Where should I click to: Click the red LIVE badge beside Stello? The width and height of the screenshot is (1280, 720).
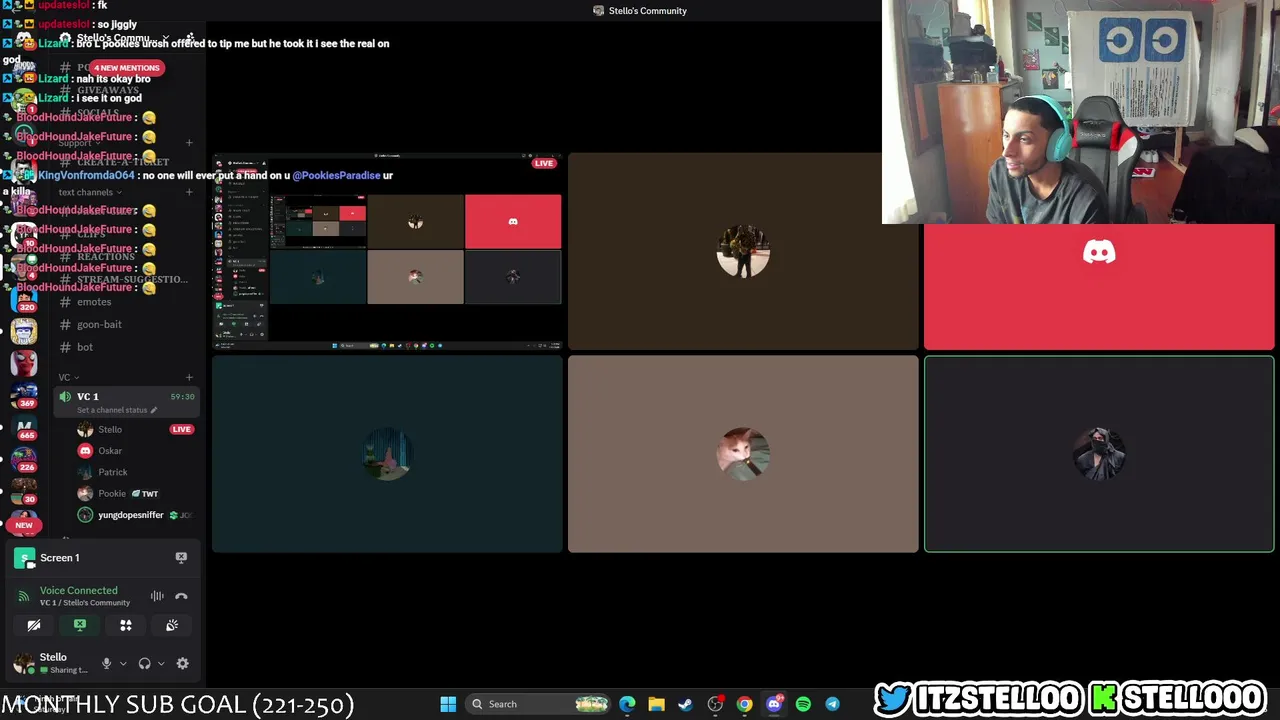181,429
